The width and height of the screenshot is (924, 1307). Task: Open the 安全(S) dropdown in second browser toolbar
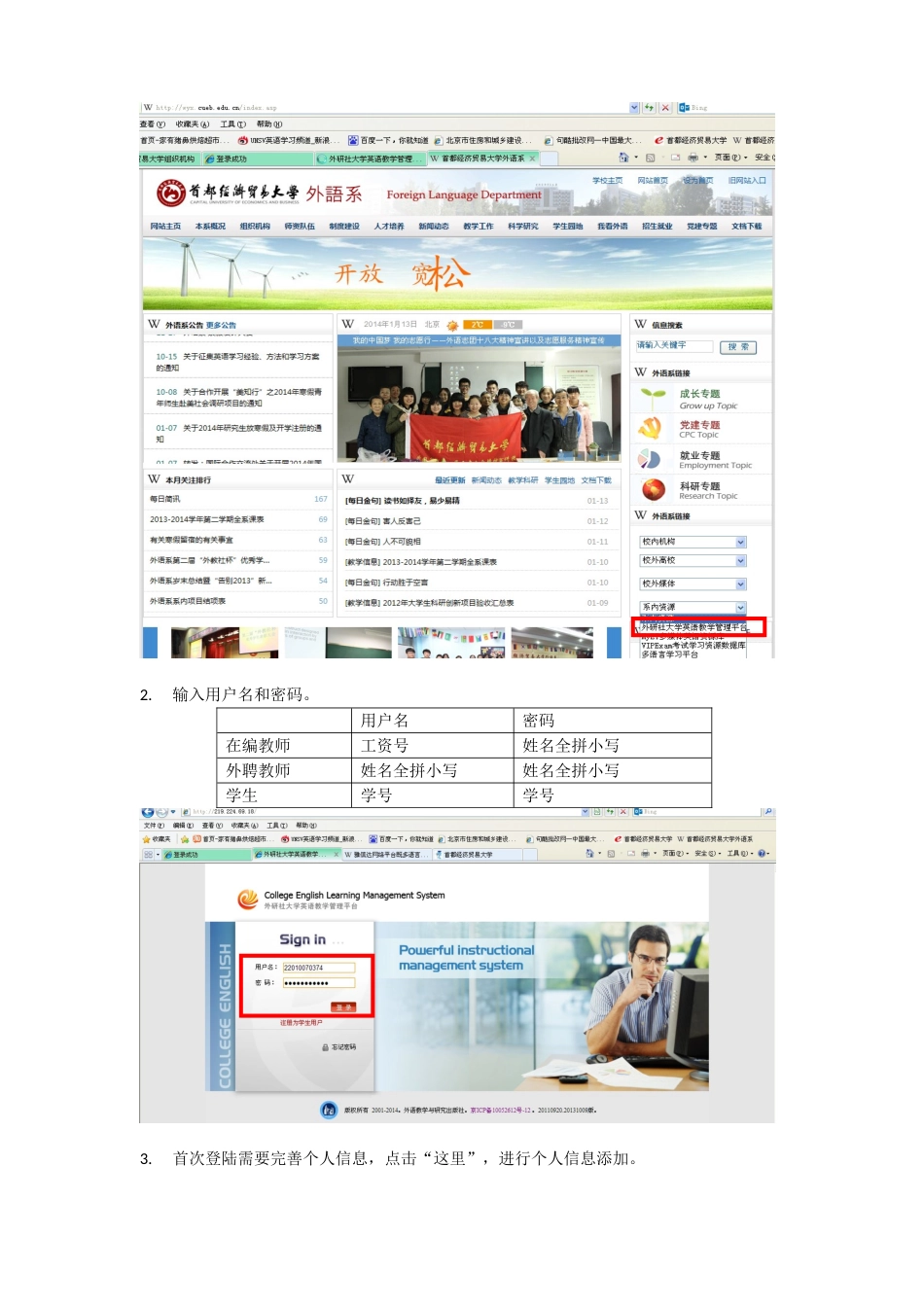pyautogui.click(x=707, y=854)
